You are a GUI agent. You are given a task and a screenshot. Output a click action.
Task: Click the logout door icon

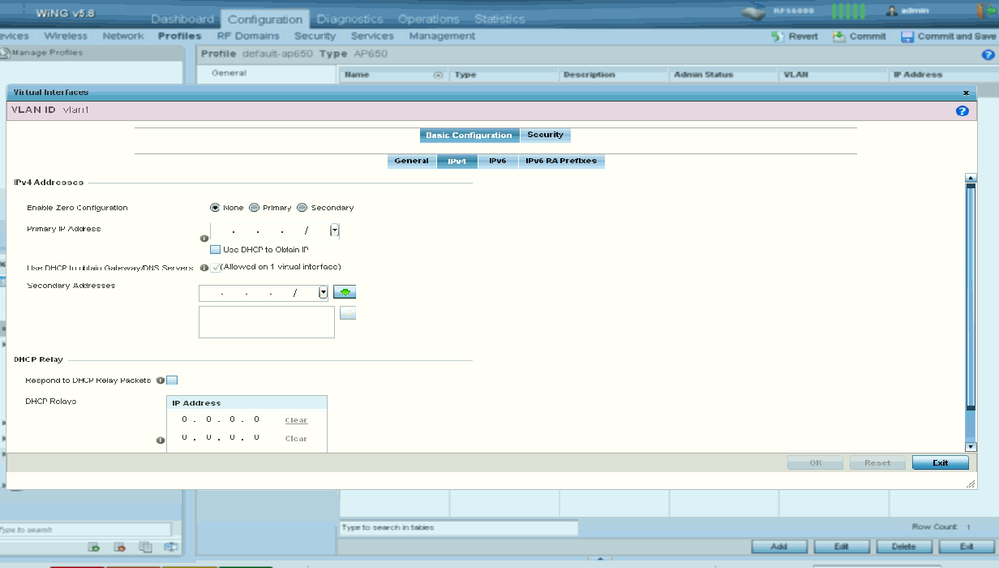[980, 12]
